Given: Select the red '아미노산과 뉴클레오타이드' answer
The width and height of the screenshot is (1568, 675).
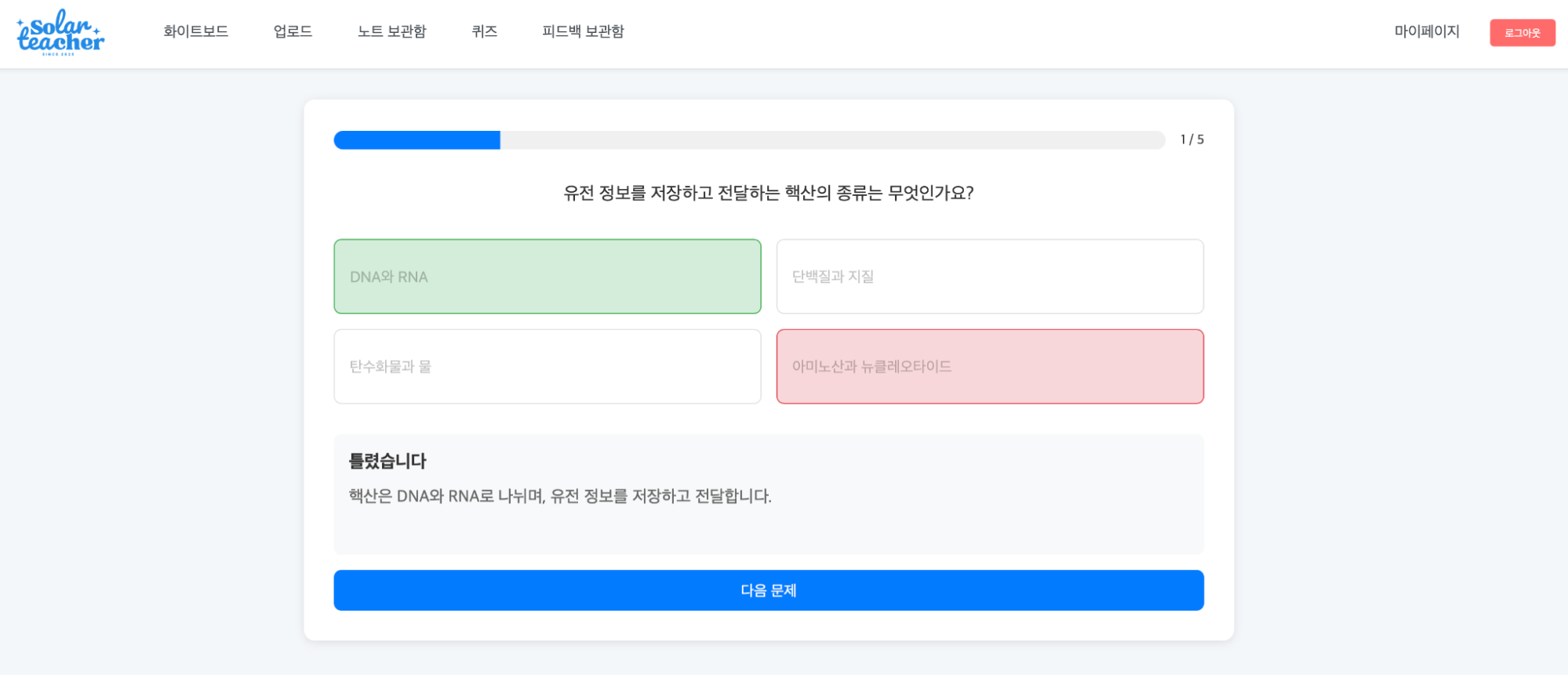Looking at the screenshot, I should pyautogui.click(x=989, y=367).
